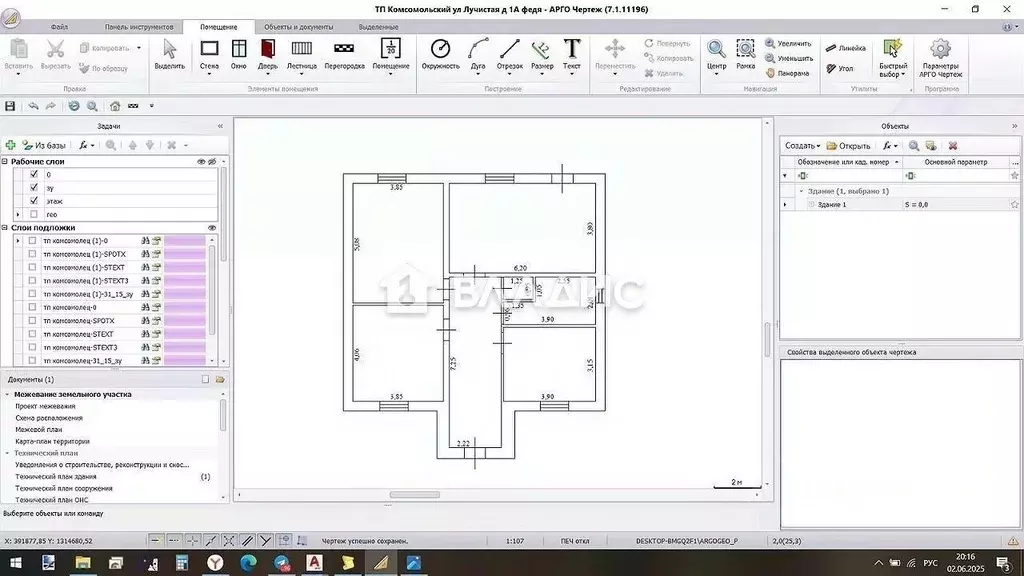1024x576 pixels.
Task: Select the Дверь door tool
Action: 268,54
